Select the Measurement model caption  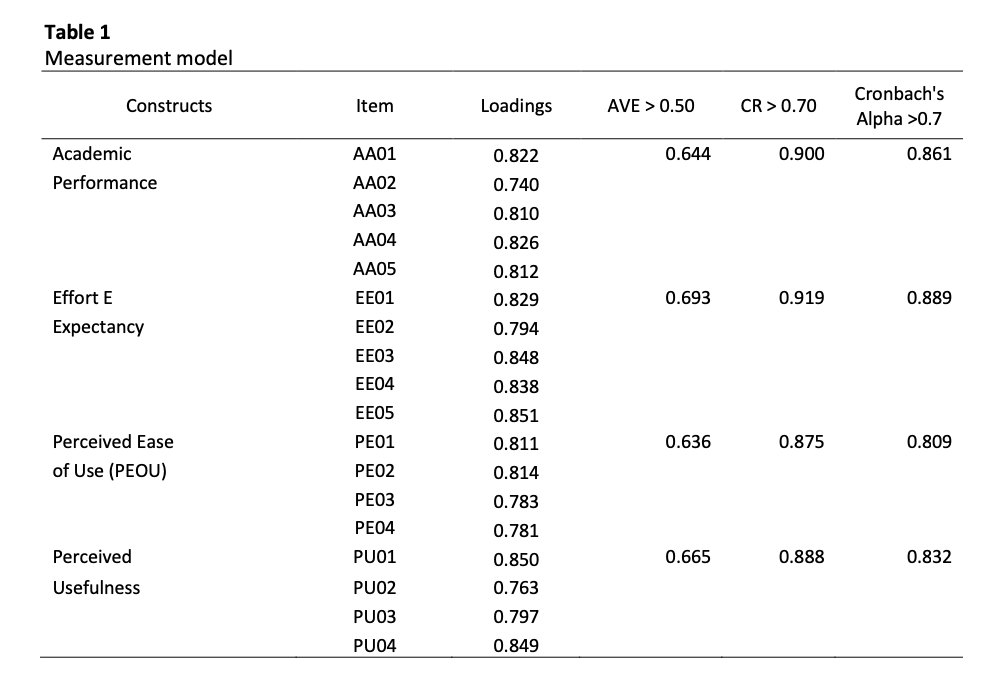pos(138,58)
